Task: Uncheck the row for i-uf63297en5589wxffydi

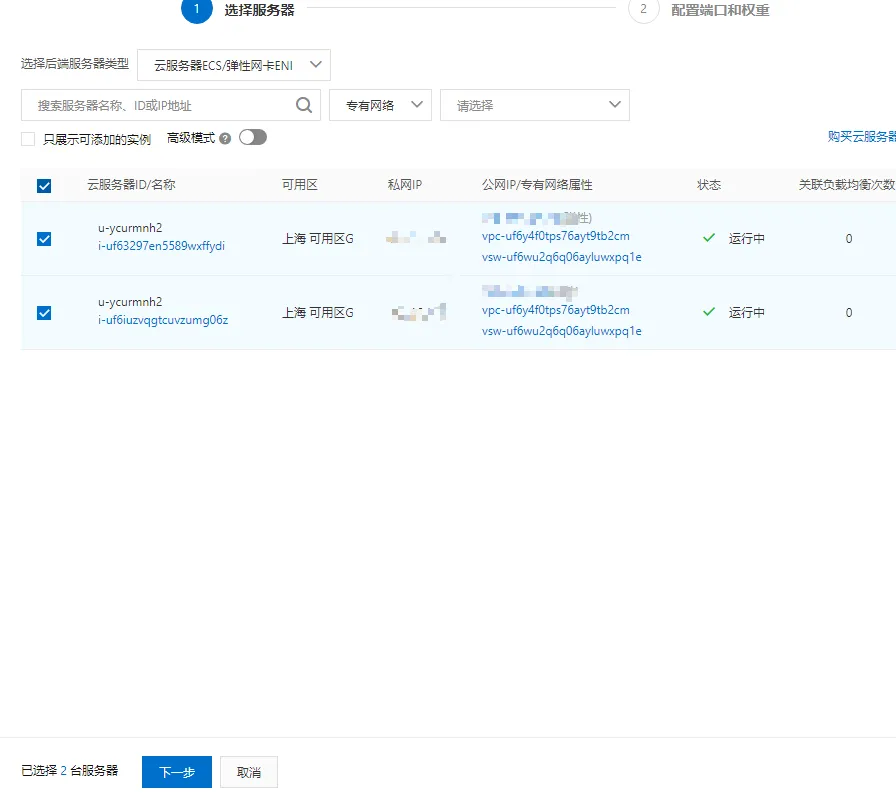Action: point(44,239)
